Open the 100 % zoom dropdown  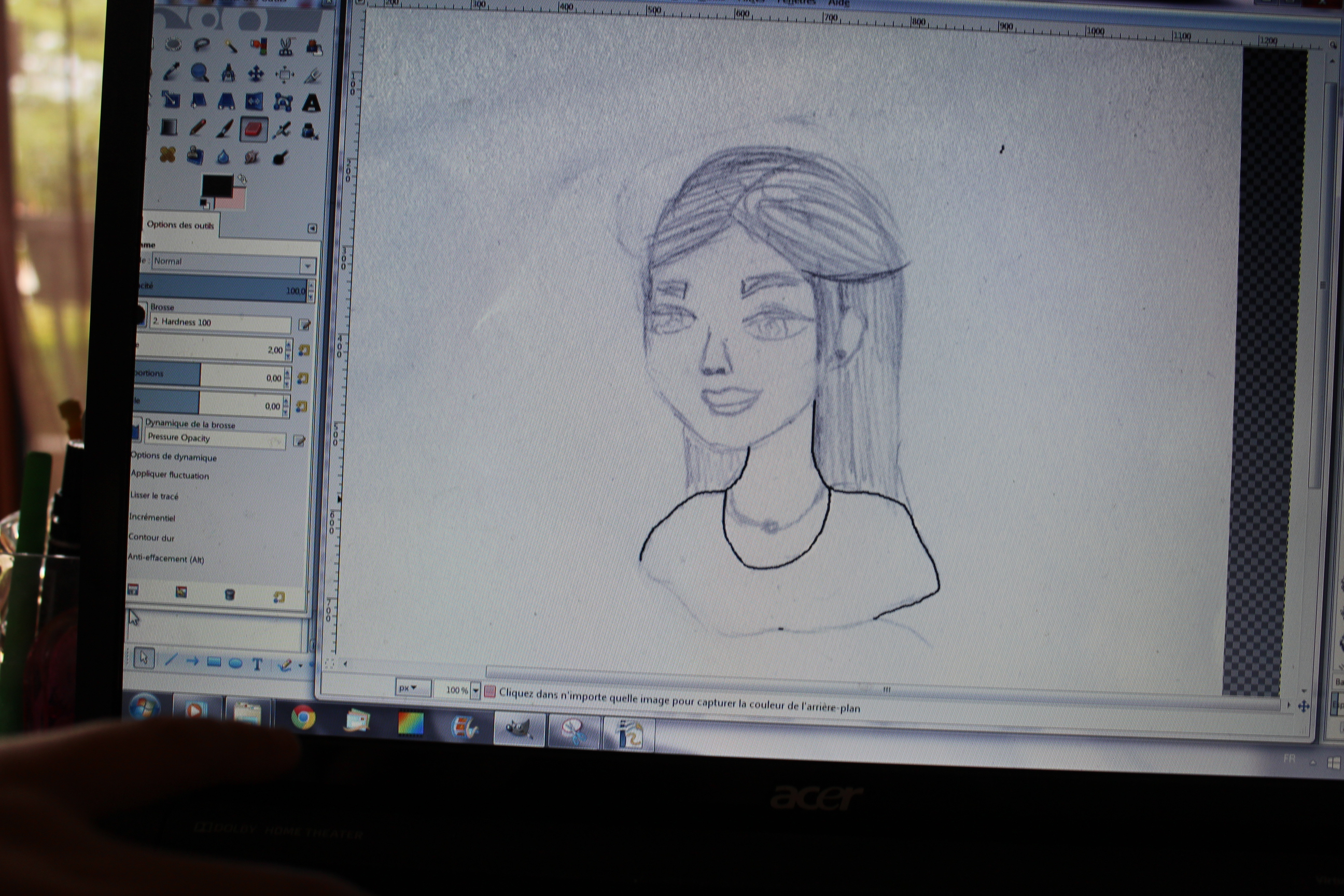coord(475,690)
